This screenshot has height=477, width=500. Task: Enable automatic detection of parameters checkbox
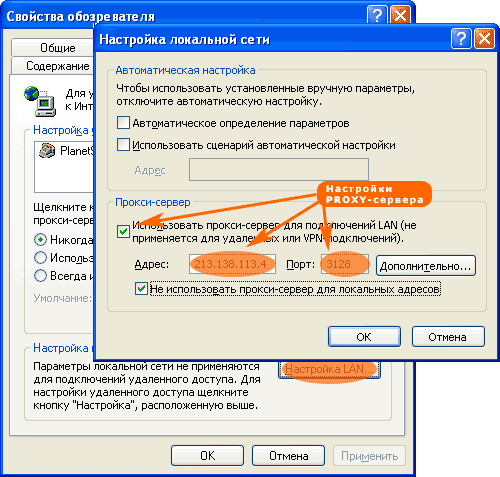123,123
